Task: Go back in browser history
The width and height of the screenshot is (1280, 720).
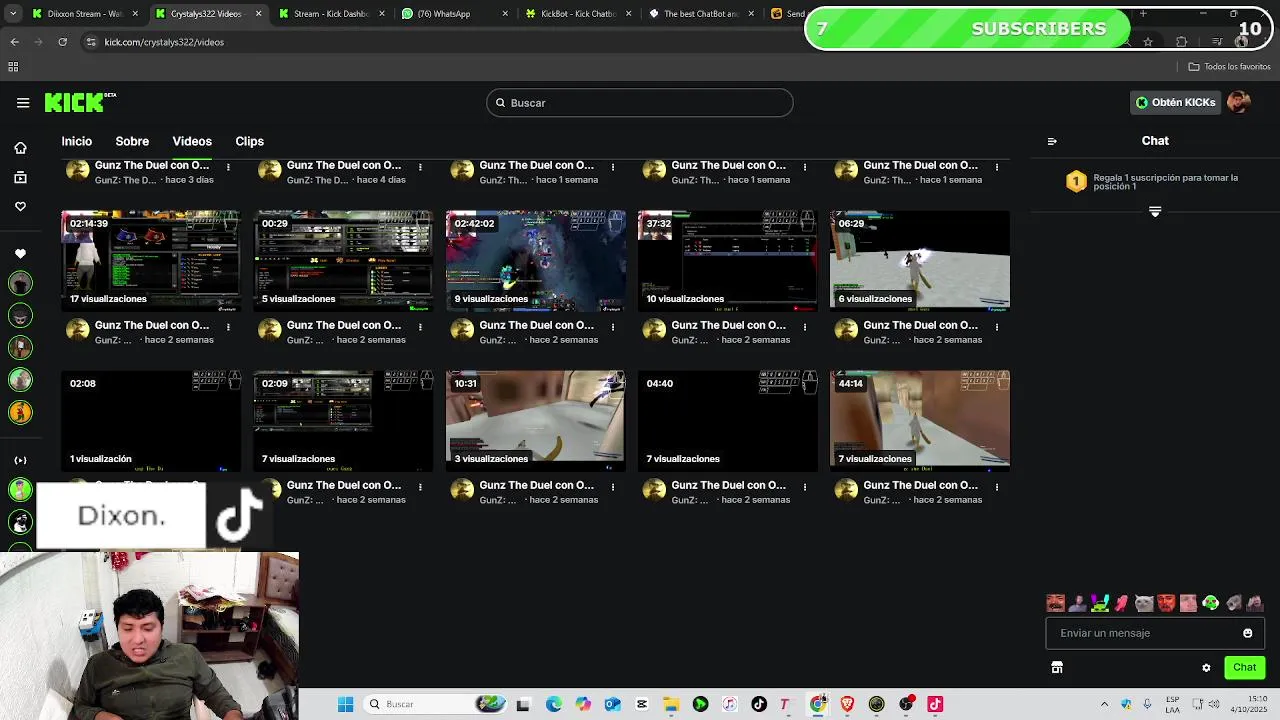Action: (x=14, y=42)
